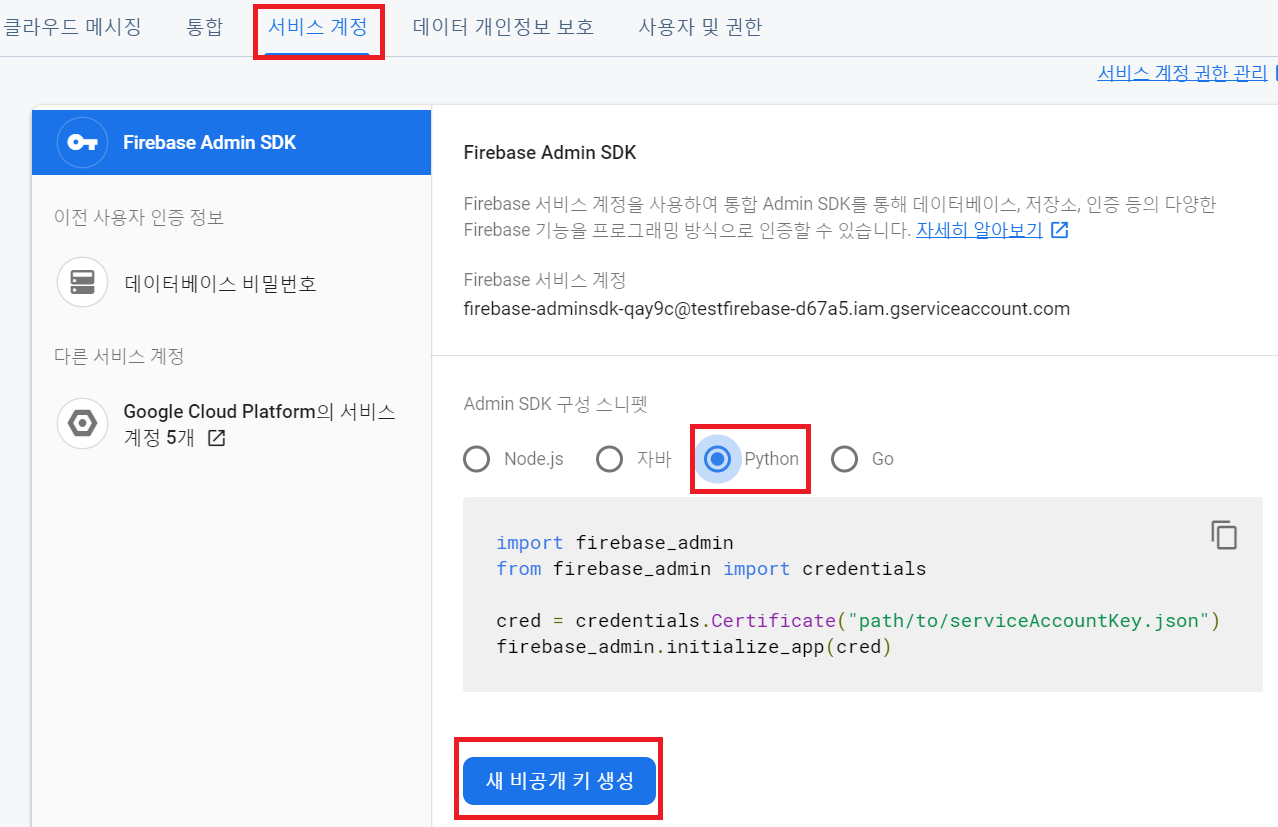This screenshot has width=1278, height=827.
Task: Click the 다른 서비스 계정 section label
Action: [x=119, y=356]
